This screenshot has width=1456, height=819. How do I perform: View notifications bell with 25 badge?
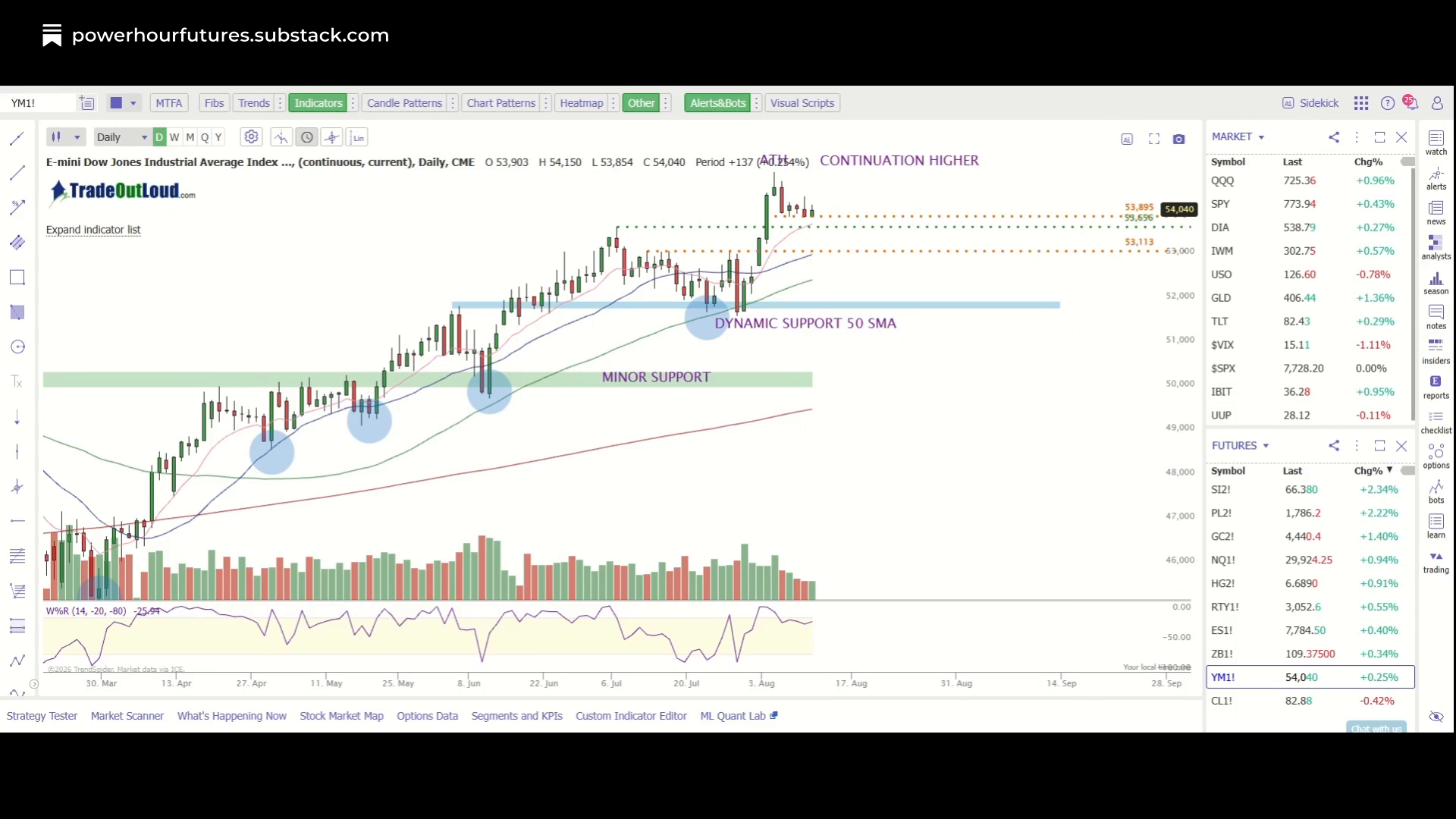(1411, 102)
